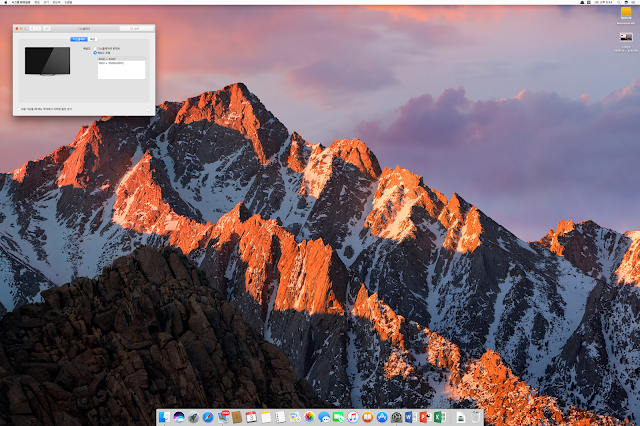The width and height of the screenshot is (640, 426).
Task: Open Mail stamp icon with red badge
Action: [x=223, y=417]
